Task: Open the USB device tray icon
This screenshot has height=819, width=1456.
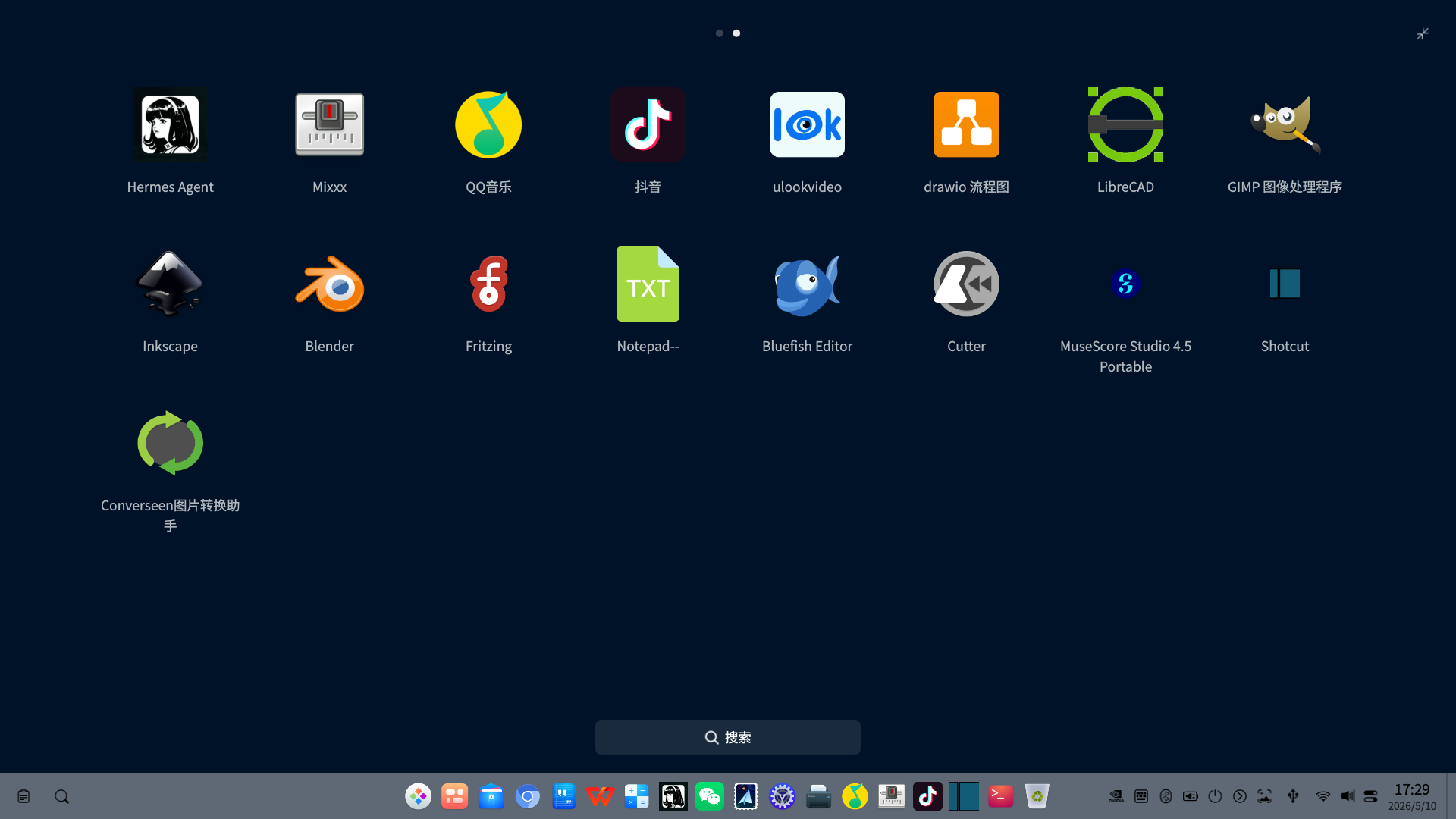Action: (x=1294, y=796)
